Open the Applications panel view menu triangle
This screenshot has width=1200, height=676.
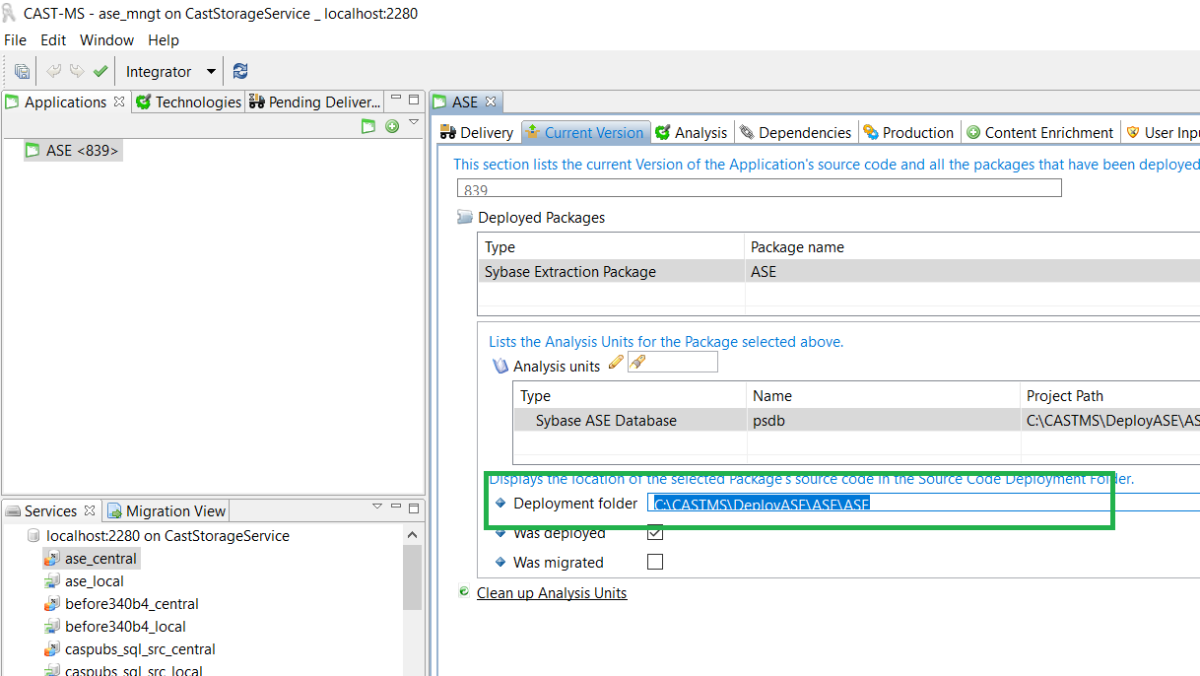click(x=414, y=123)
